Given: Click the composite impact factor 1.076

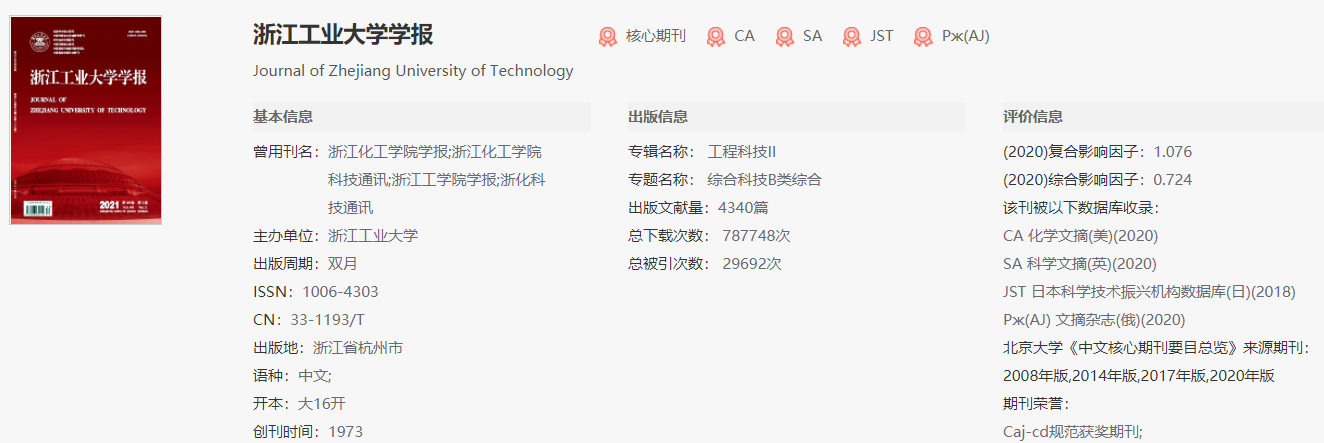Looking at the screenshot, I should pyautogui.click(x=1173, y=152).
